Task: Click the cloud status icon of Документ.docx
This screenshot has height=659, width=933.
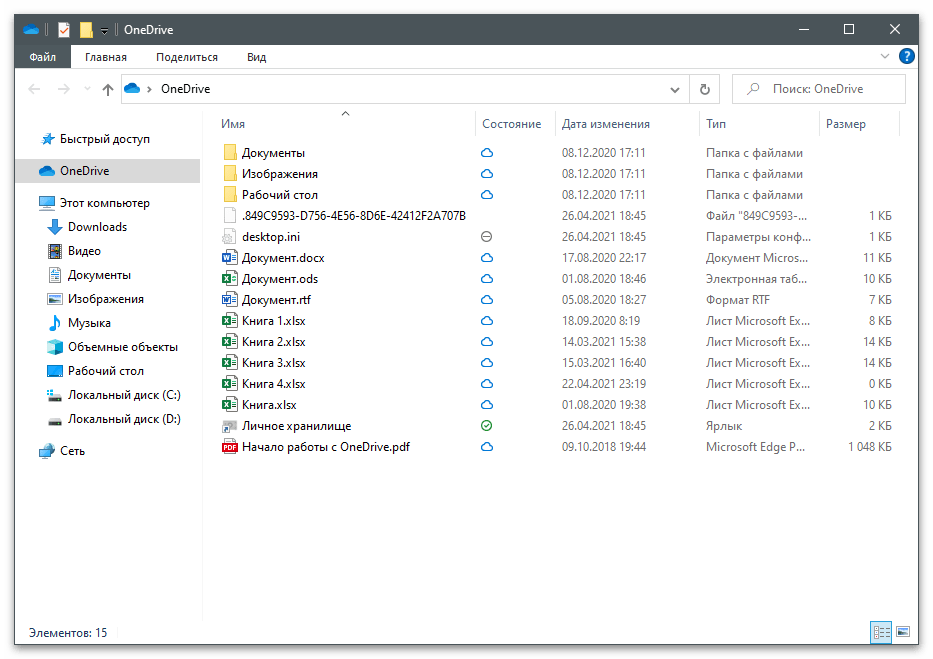Action: 487,258
